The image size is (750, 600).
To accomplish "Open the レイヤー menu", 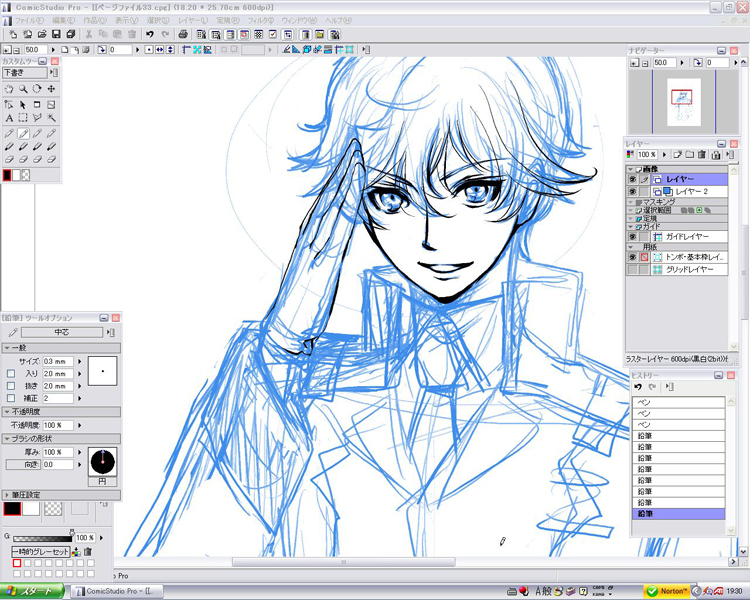I will [x=193, y=21].
